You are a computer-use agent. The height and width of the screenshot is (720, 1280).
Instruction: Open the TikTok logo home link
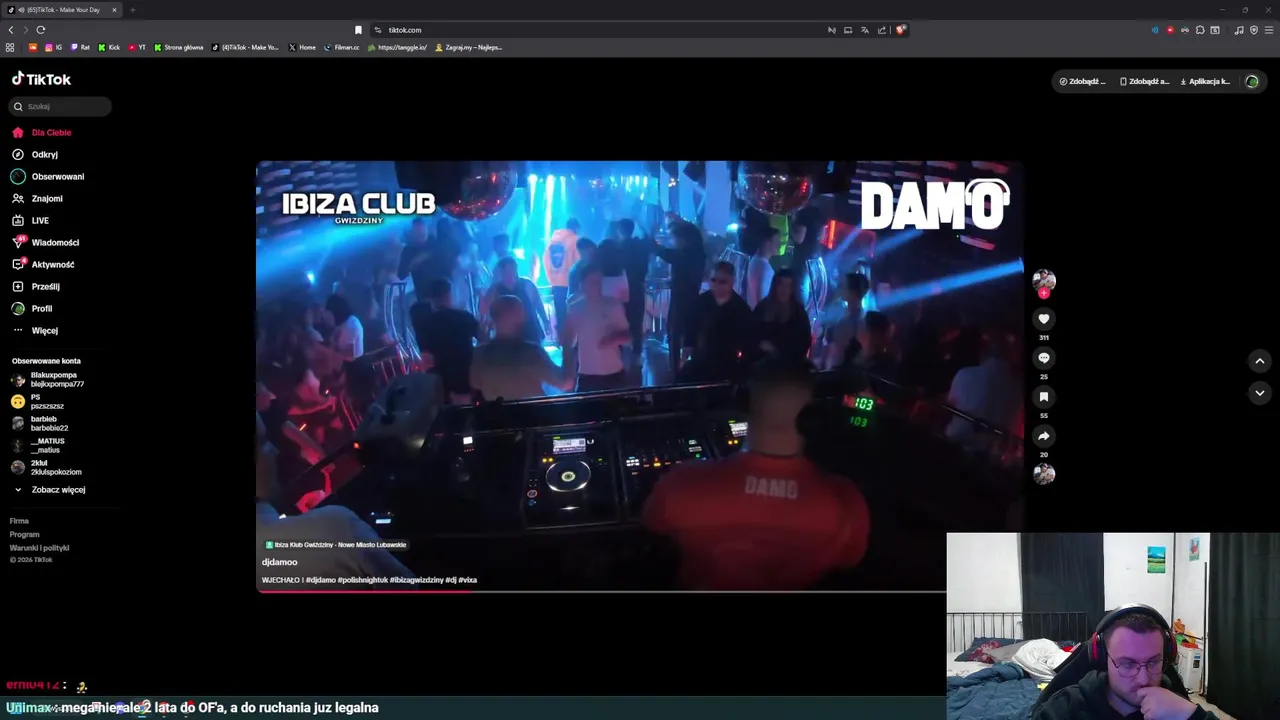41,79
